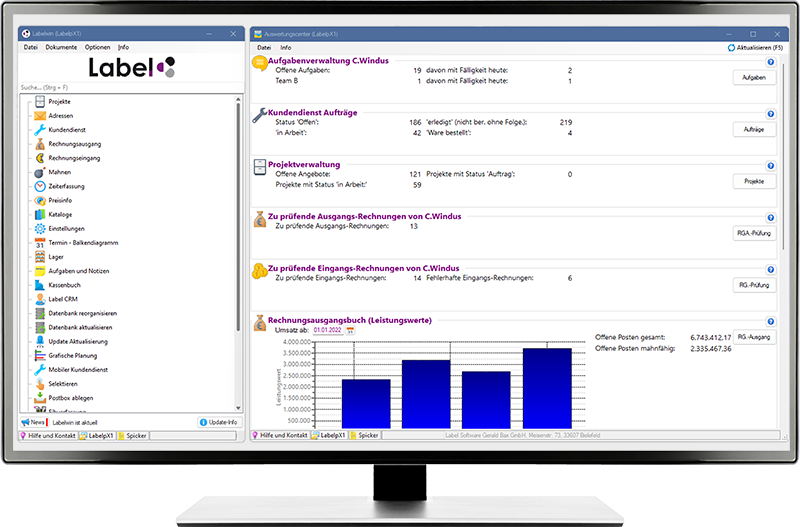Screen dimensions: 800x527
Task: Open Datei menu in Auswertungscenter window
Action: coord(264,47)
